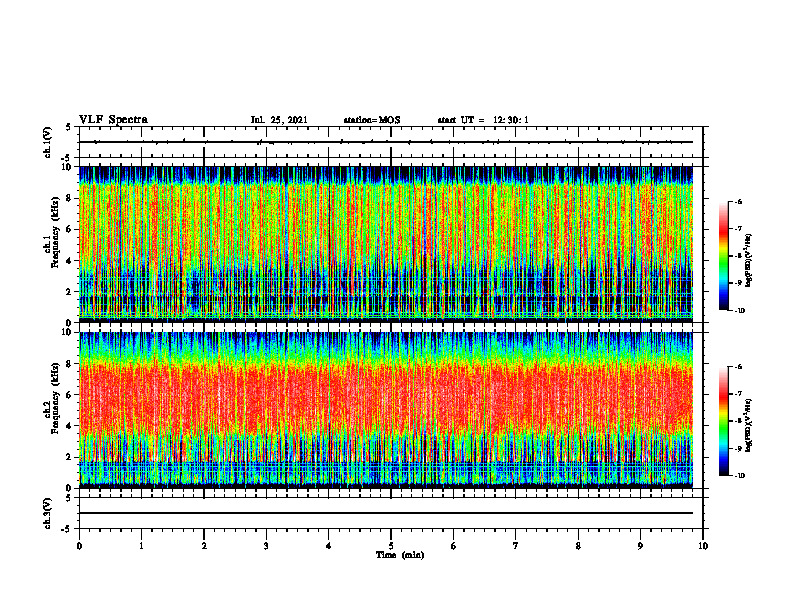792x612 pixels.
Task: Click tick label "8" on the Time axis
Action: [578, 546]
